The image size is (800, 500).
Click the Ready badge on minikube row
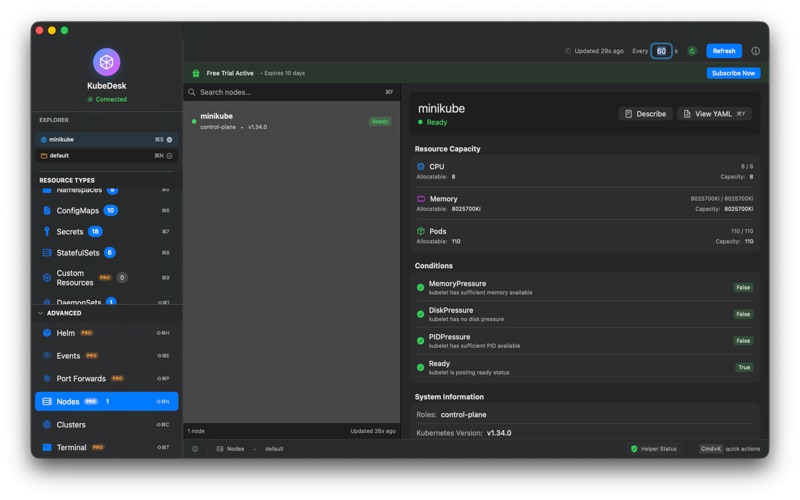click(x=380, y=121)
